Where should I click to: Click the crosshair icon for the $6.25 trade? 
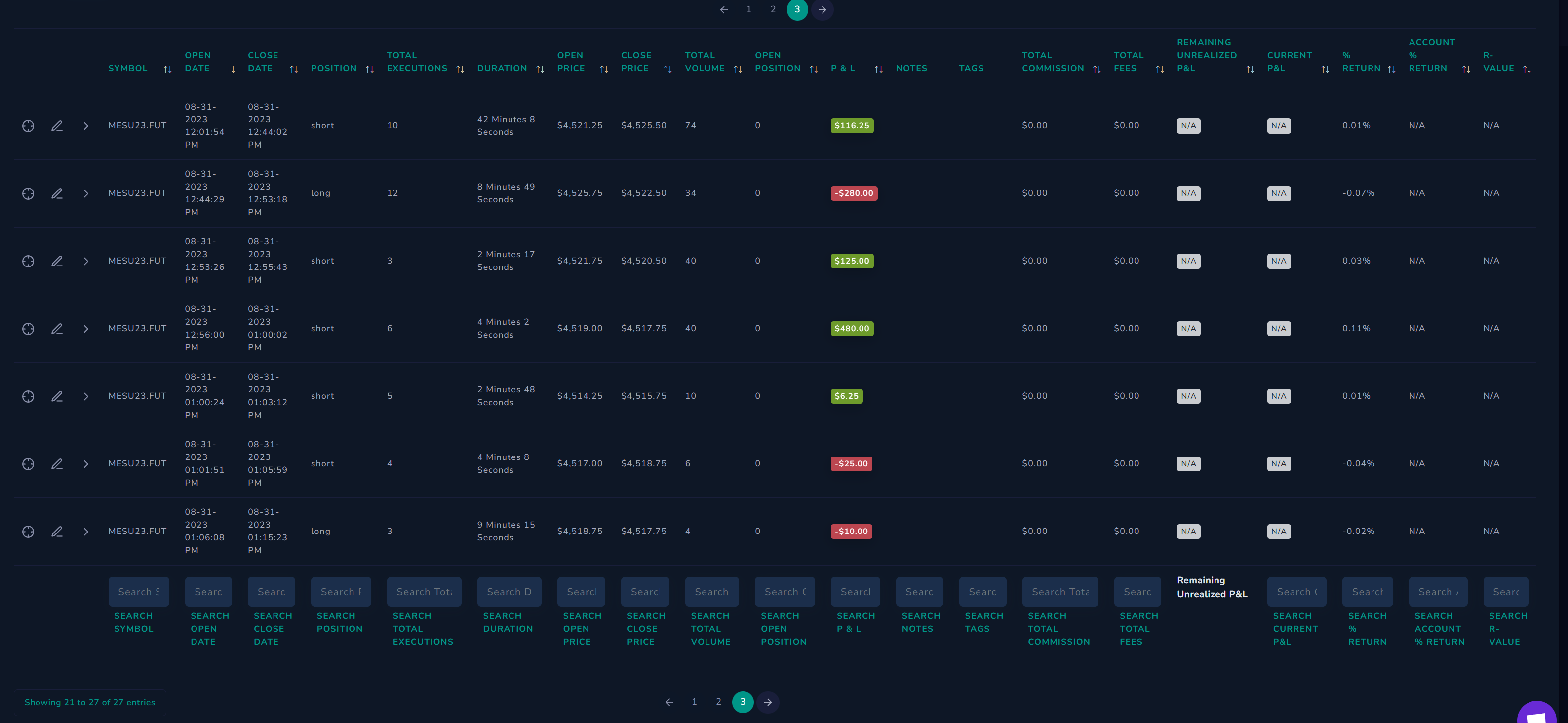click(x=28, y=396)
